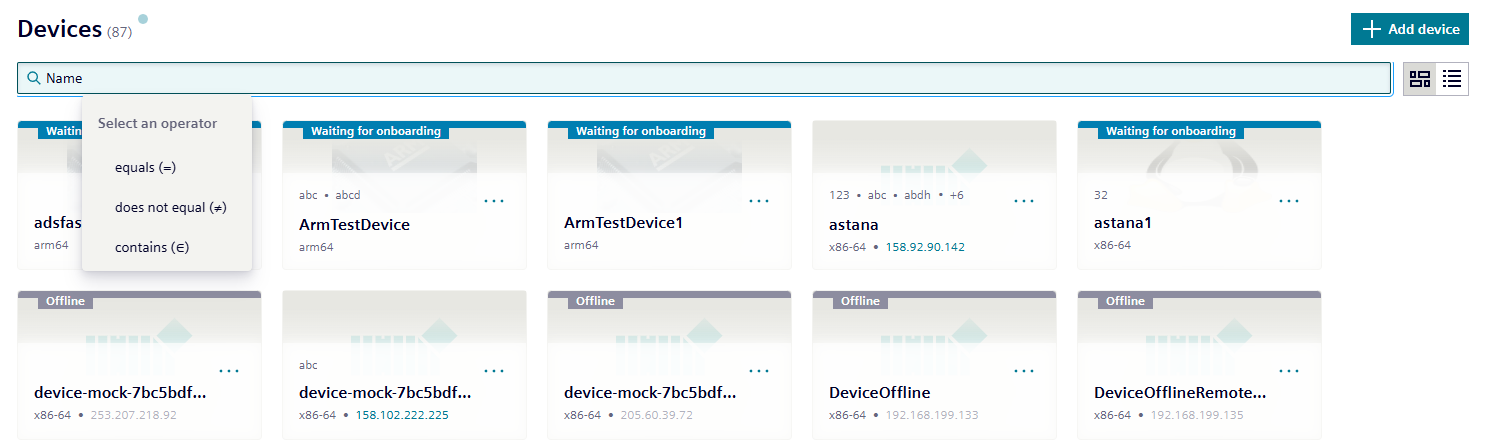
Task: Click astana IP address 158.92.90.142
Action: click(x=925, y=246)
